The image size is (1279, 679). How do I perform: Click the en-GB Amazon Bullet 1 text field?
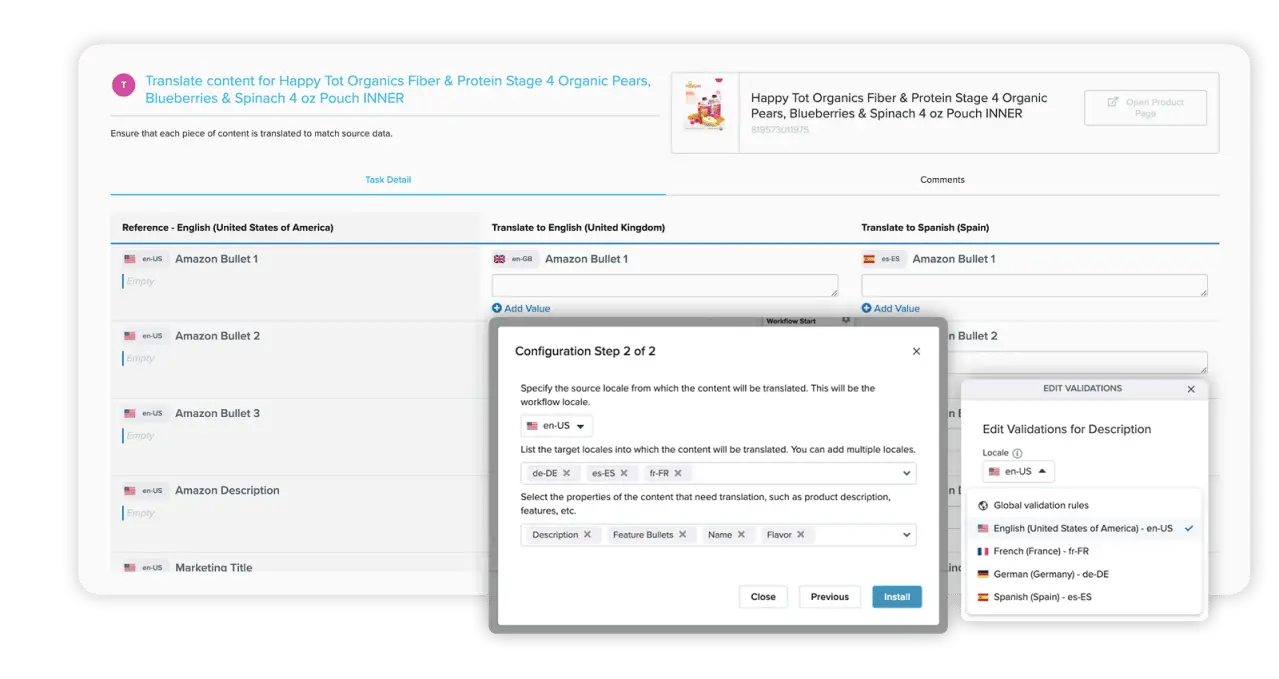tap(665, 286)
